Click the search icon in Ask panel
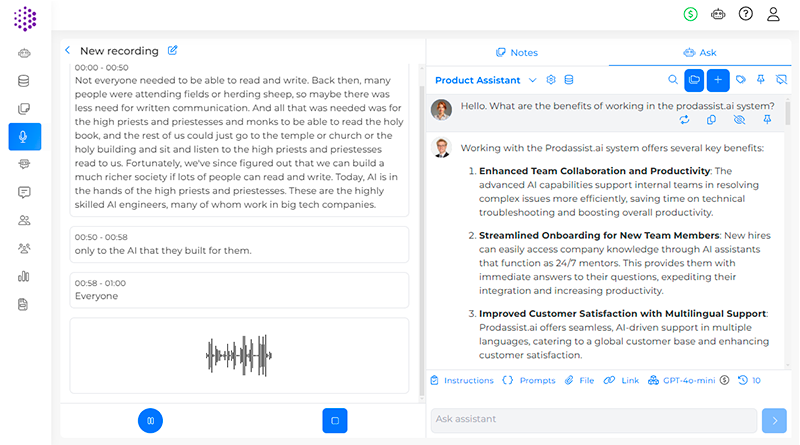 [x=673, y=80]
